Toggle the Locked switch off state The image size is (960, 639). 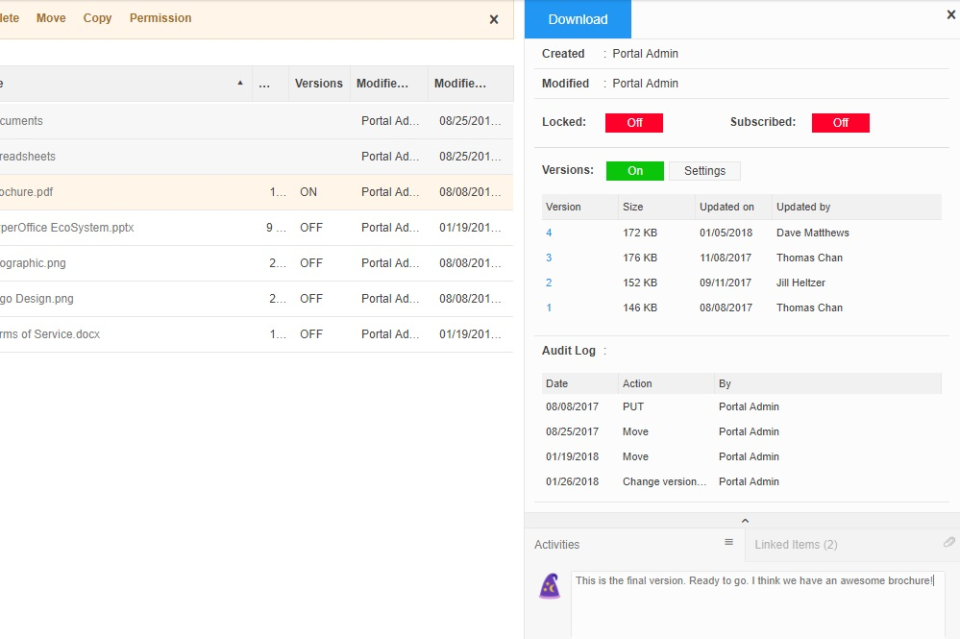coord(634,122)
